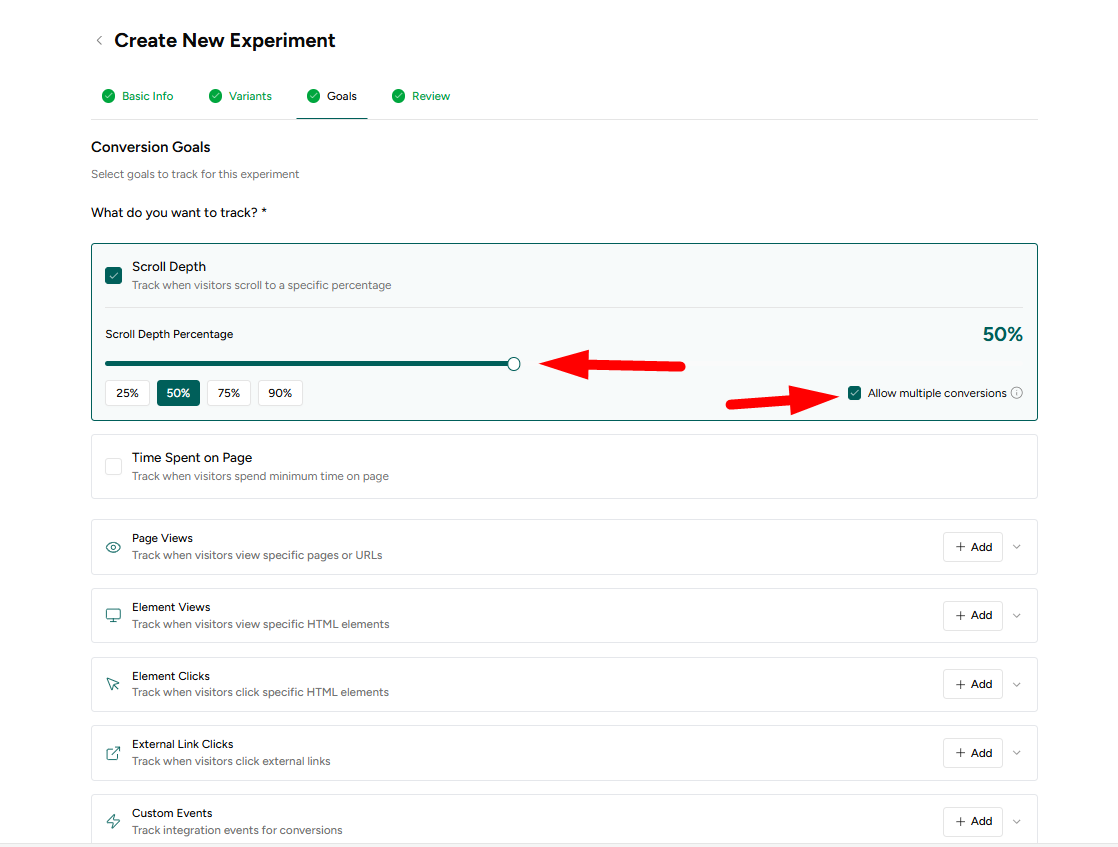Click the Scroll Depth Percentage slider handle
This screenshot has height=847, width=1118.
[514, 364]
